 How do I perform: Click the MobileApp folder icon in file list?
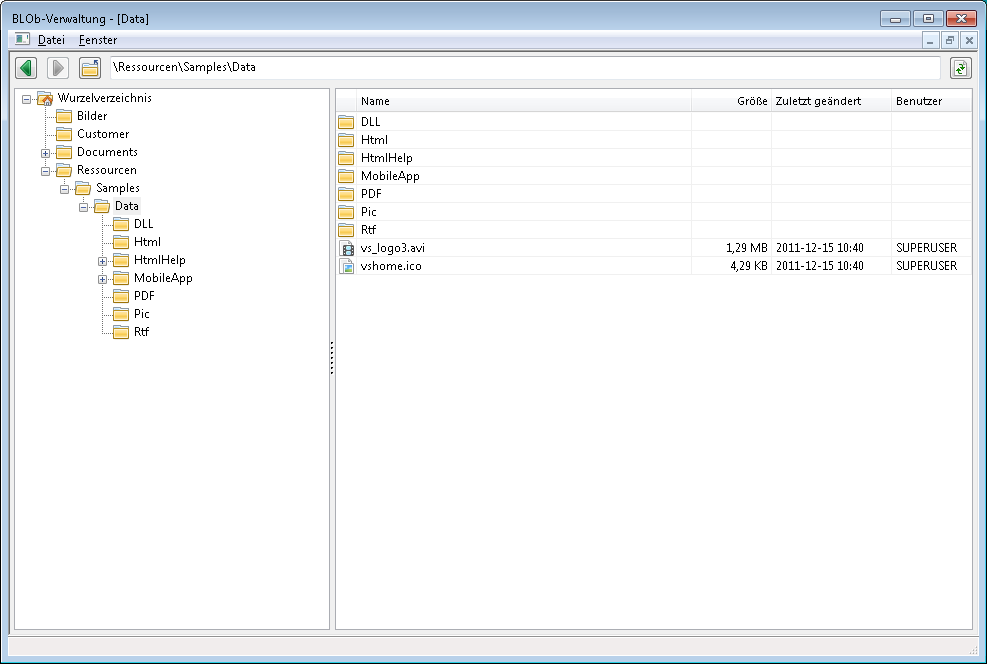pos(347,176)
